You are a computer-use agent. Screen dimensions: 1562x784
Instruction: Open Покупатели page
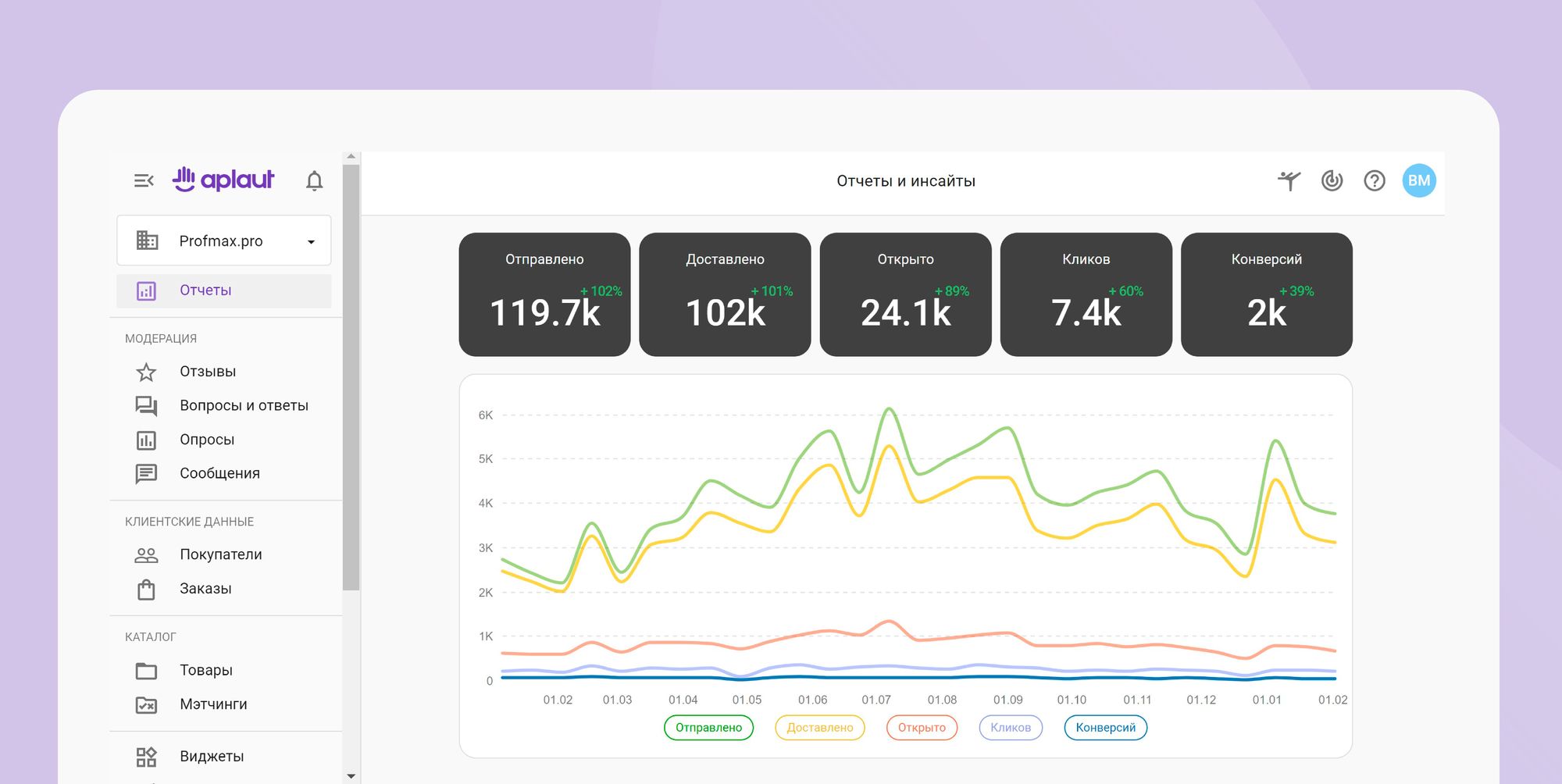(220, 554)
